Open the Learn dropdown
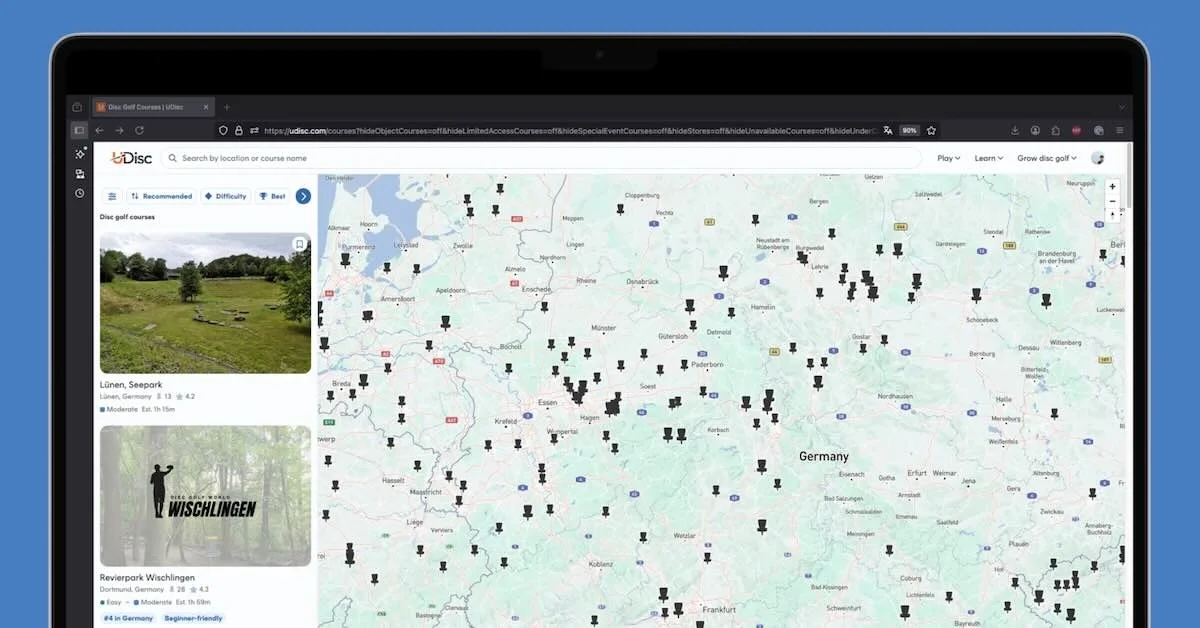 pos(988,157)
